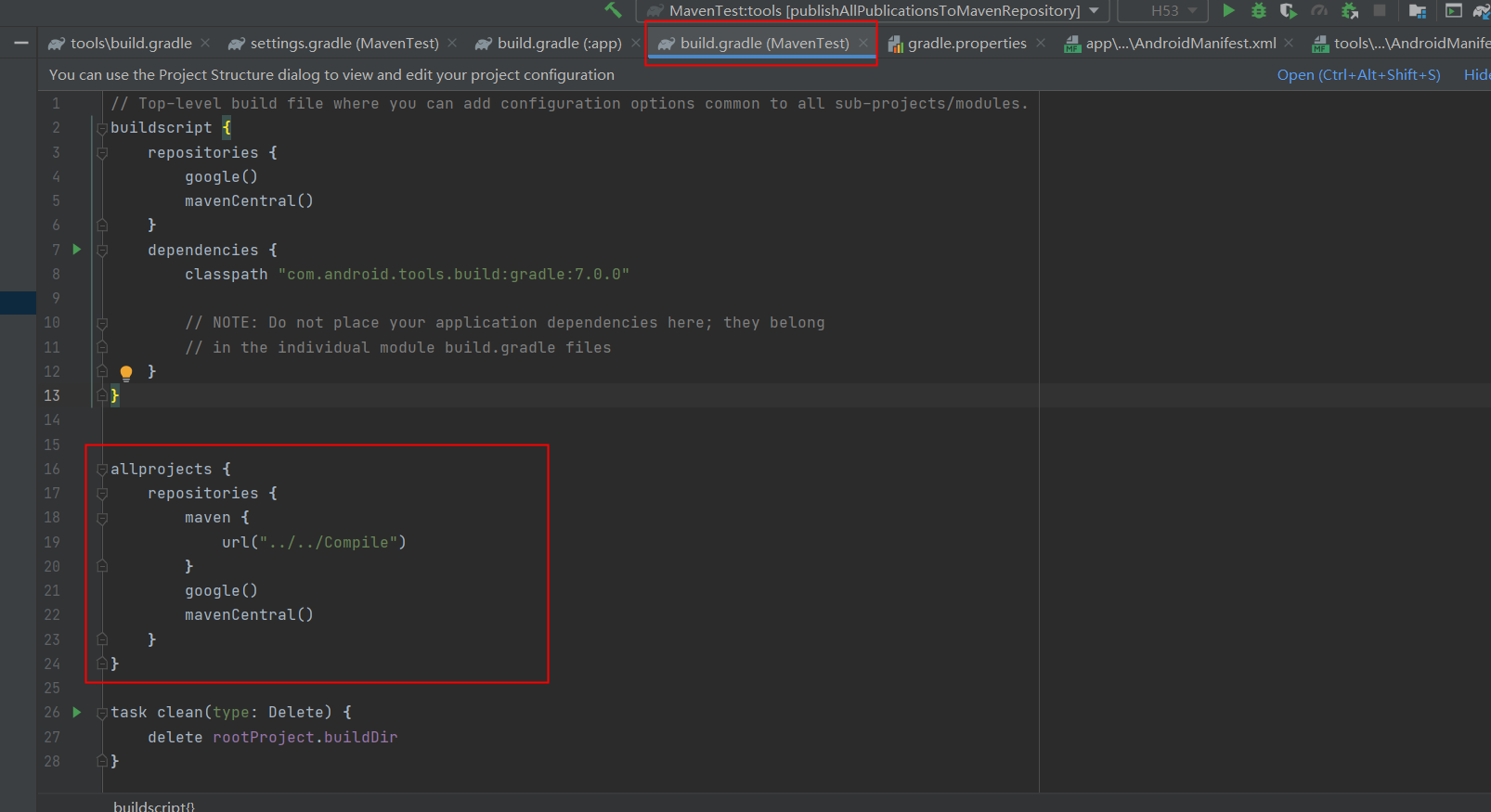
Task: Close the gradle.properties tab
Action: (1041, 43)
